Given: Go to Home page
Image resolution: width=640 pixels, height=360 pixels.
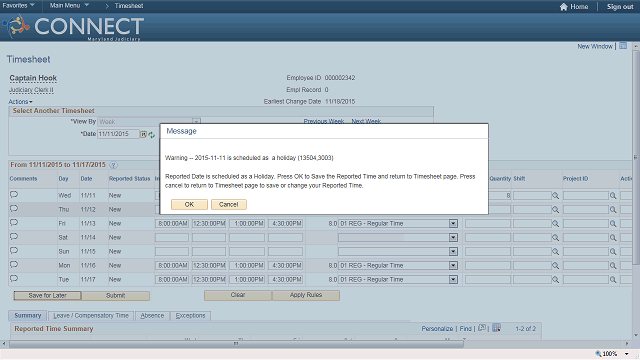Looking at the screenshot, I should pos(579,7).
